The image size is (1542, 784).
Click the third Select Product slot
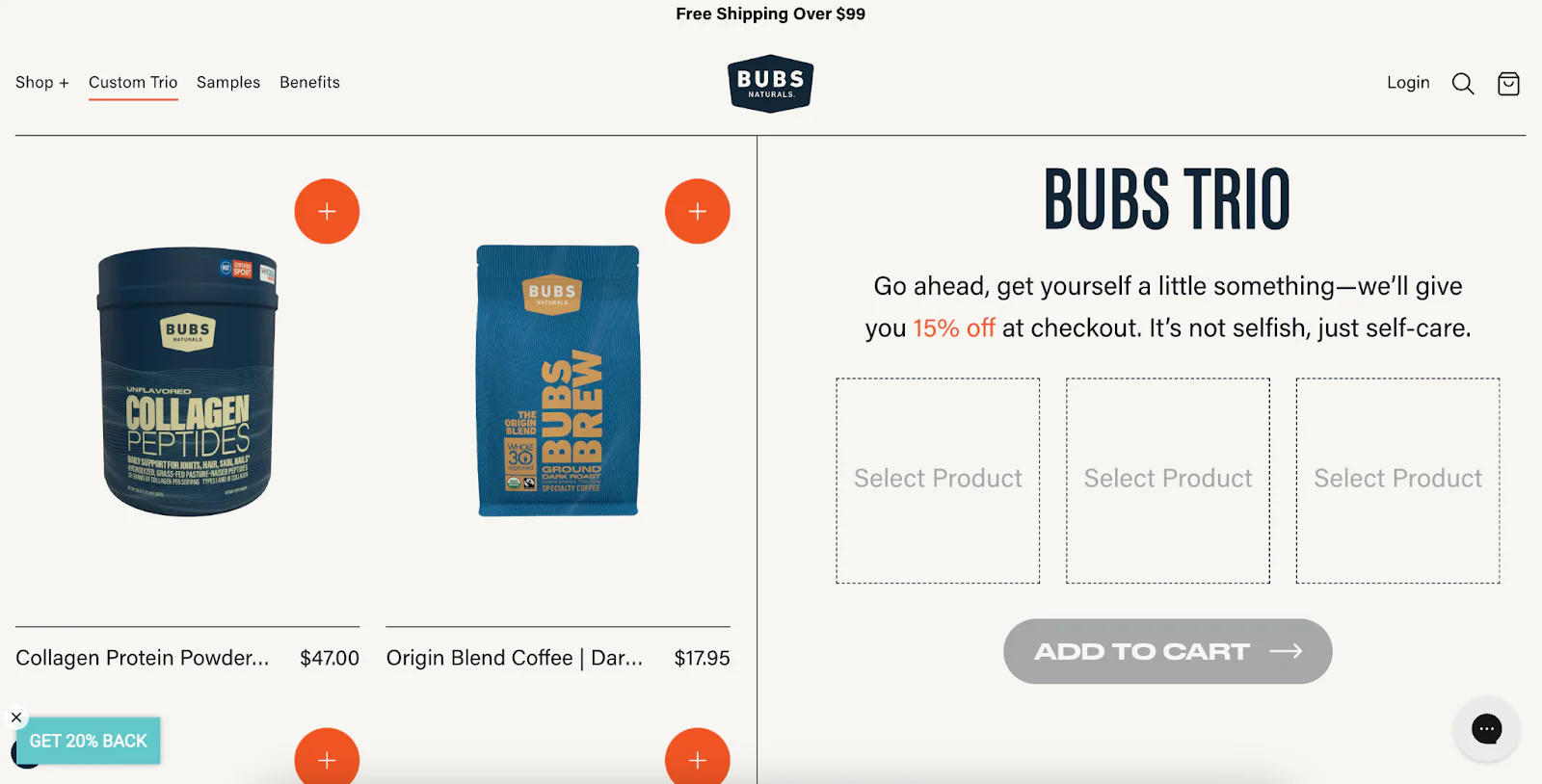1397,479
